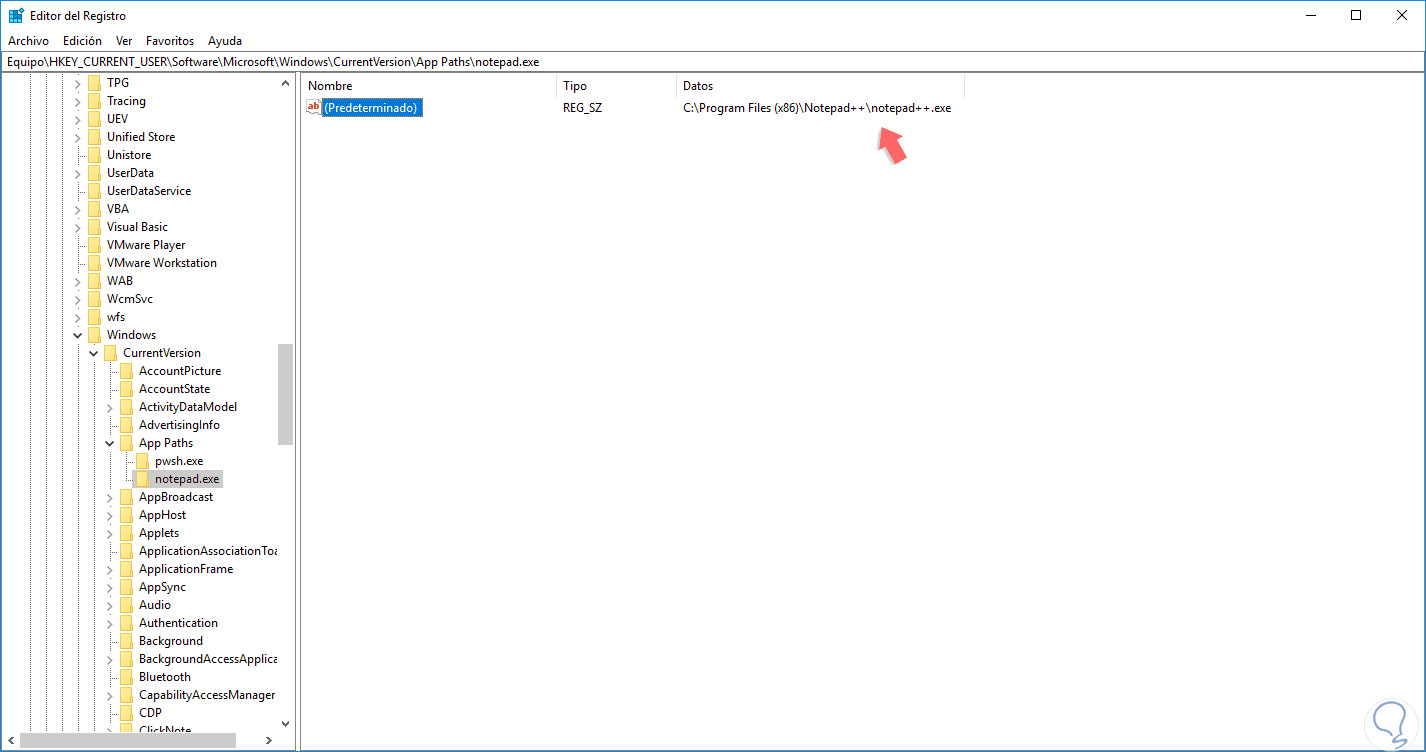
Task: Click the Datos column header
Action: click(x=697, y=85)
